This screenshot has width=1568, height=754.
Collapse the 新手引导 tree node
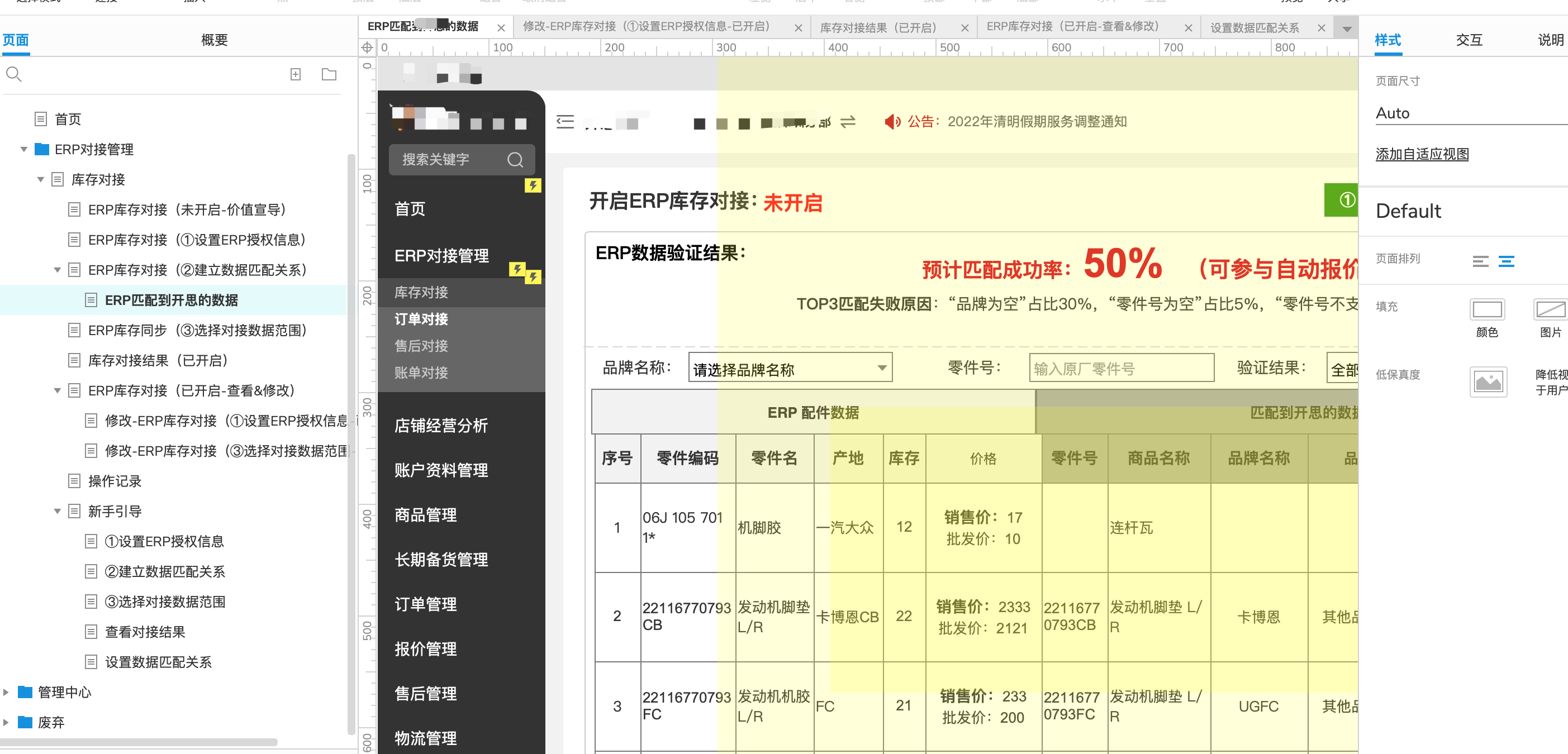pyautogui.click(x=57, y=511)
